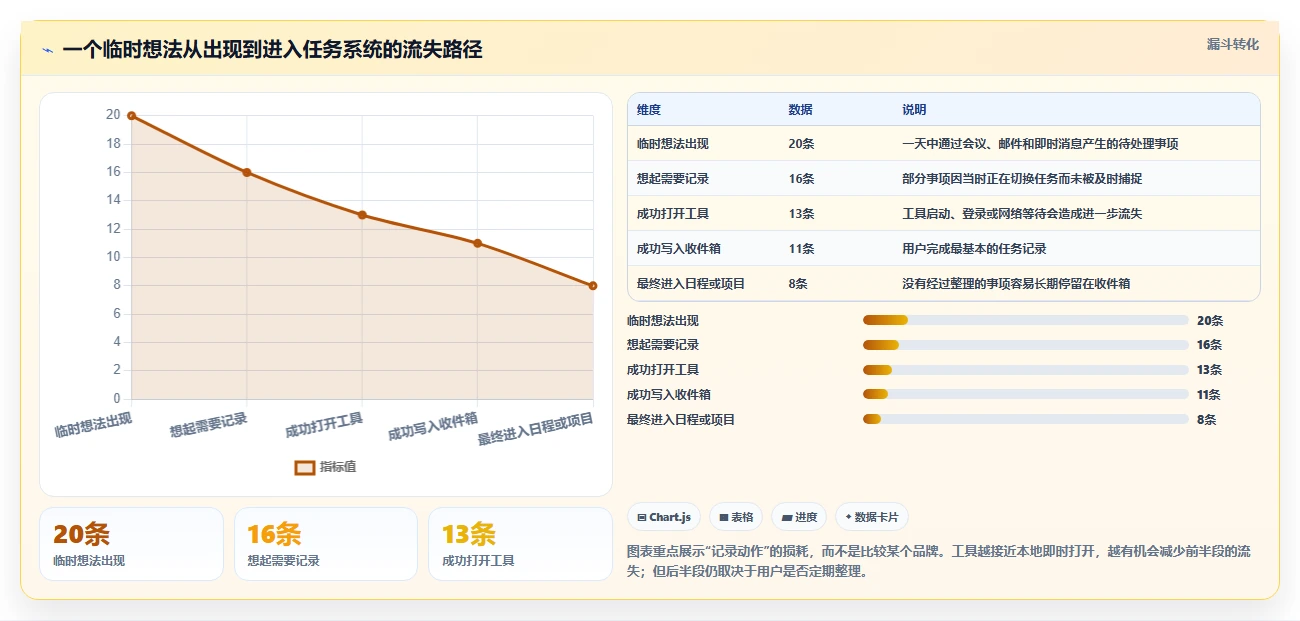Click the chart data point at value 8

click(x=593, y=286)
